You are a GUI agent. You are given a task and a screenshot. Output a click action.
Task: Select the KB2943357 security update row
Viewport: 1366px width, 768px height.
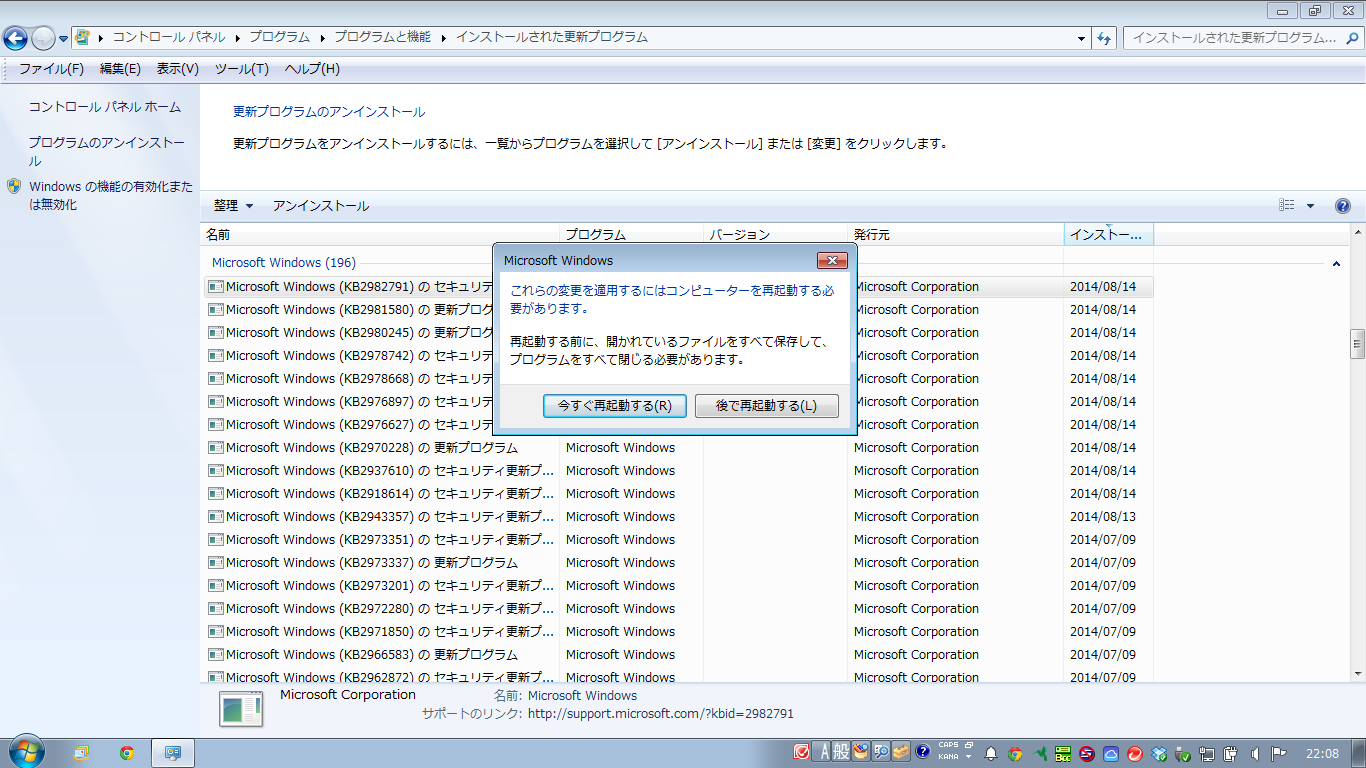pos(677,517)
